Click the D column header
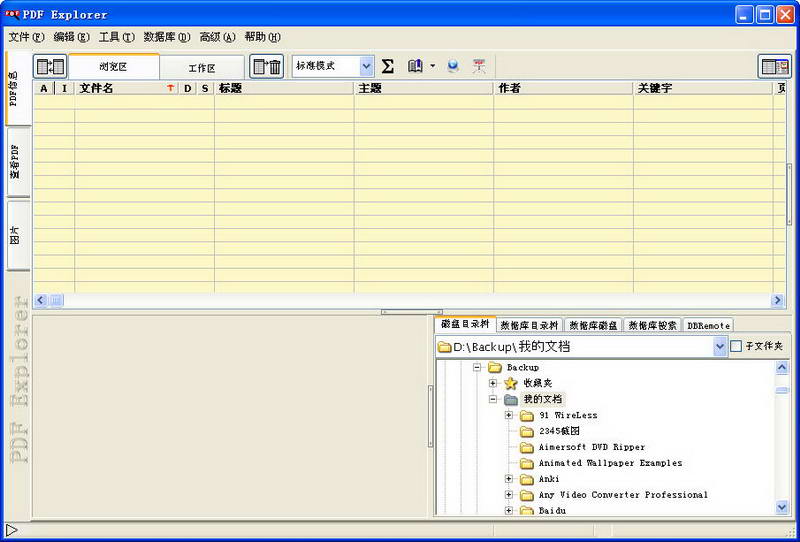 [188, 88]
